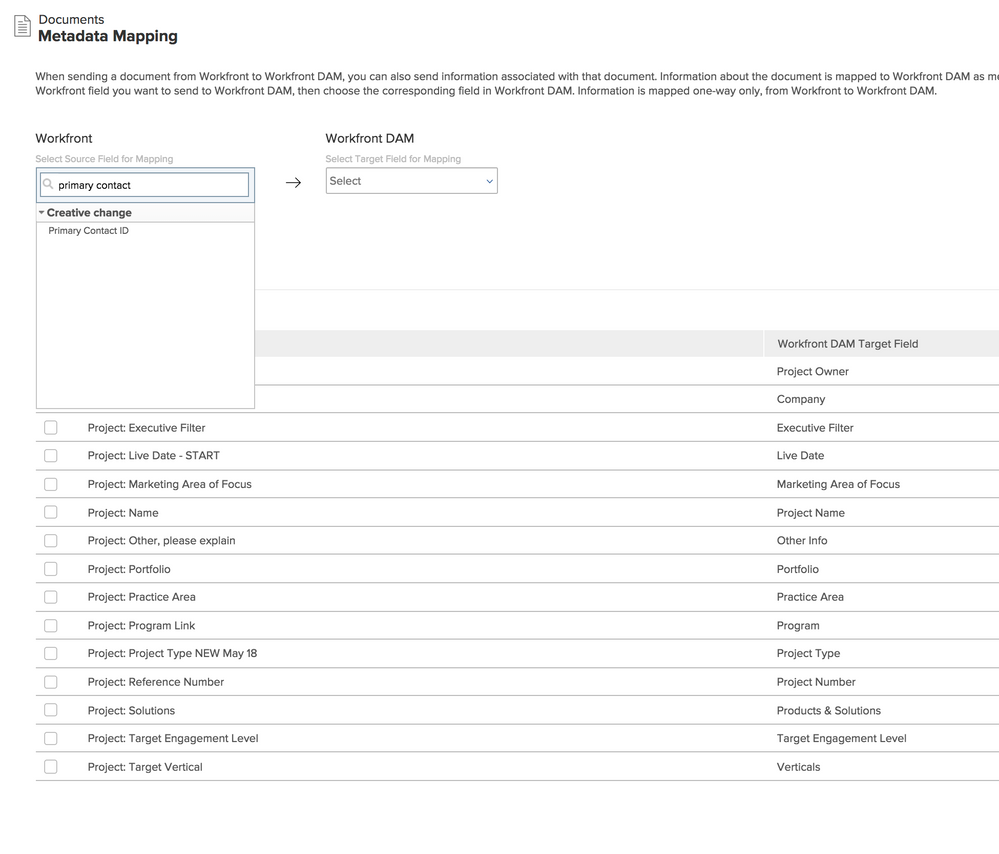This screenshot has width=999, height=854.
Task: Click the primary contact search field
Action: (150, 185)
